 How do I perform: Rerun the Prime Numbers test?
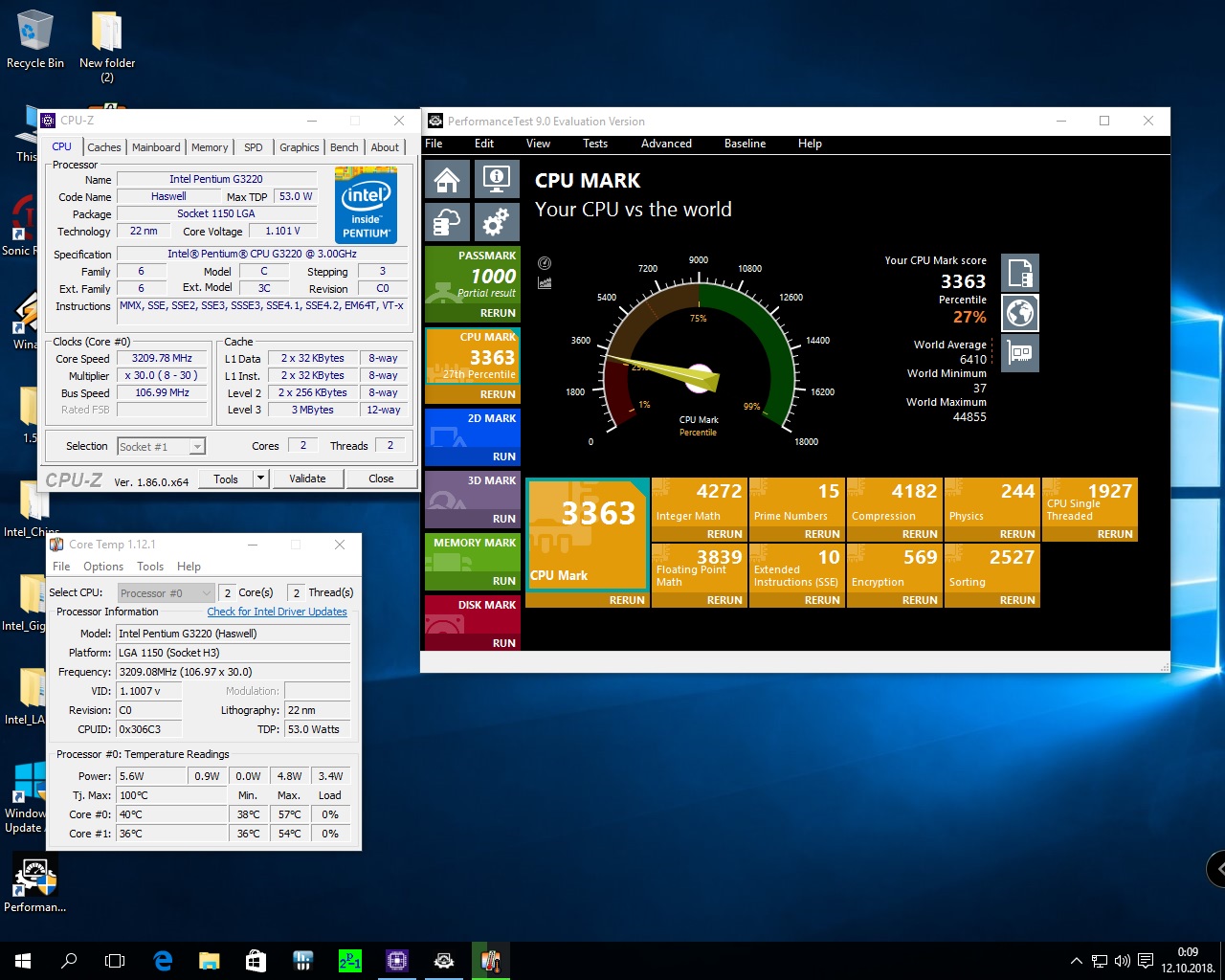(x=822, y=534)
